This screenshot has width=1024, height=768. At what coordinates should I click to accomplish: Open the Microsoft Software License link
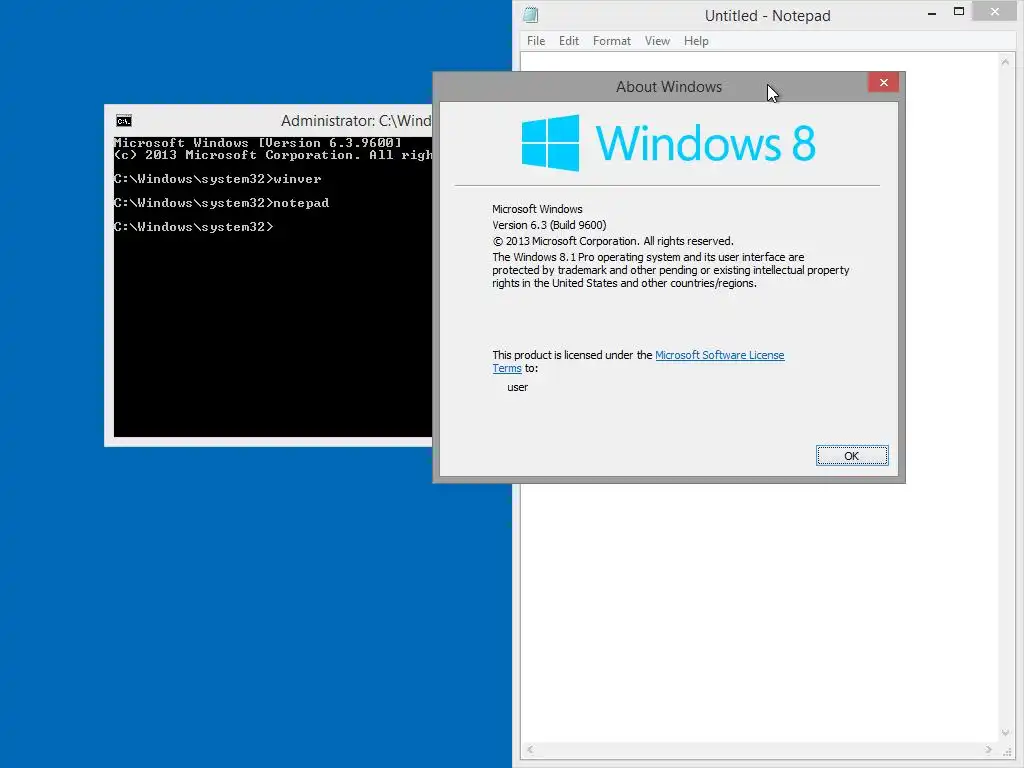(x=720, y=355)
